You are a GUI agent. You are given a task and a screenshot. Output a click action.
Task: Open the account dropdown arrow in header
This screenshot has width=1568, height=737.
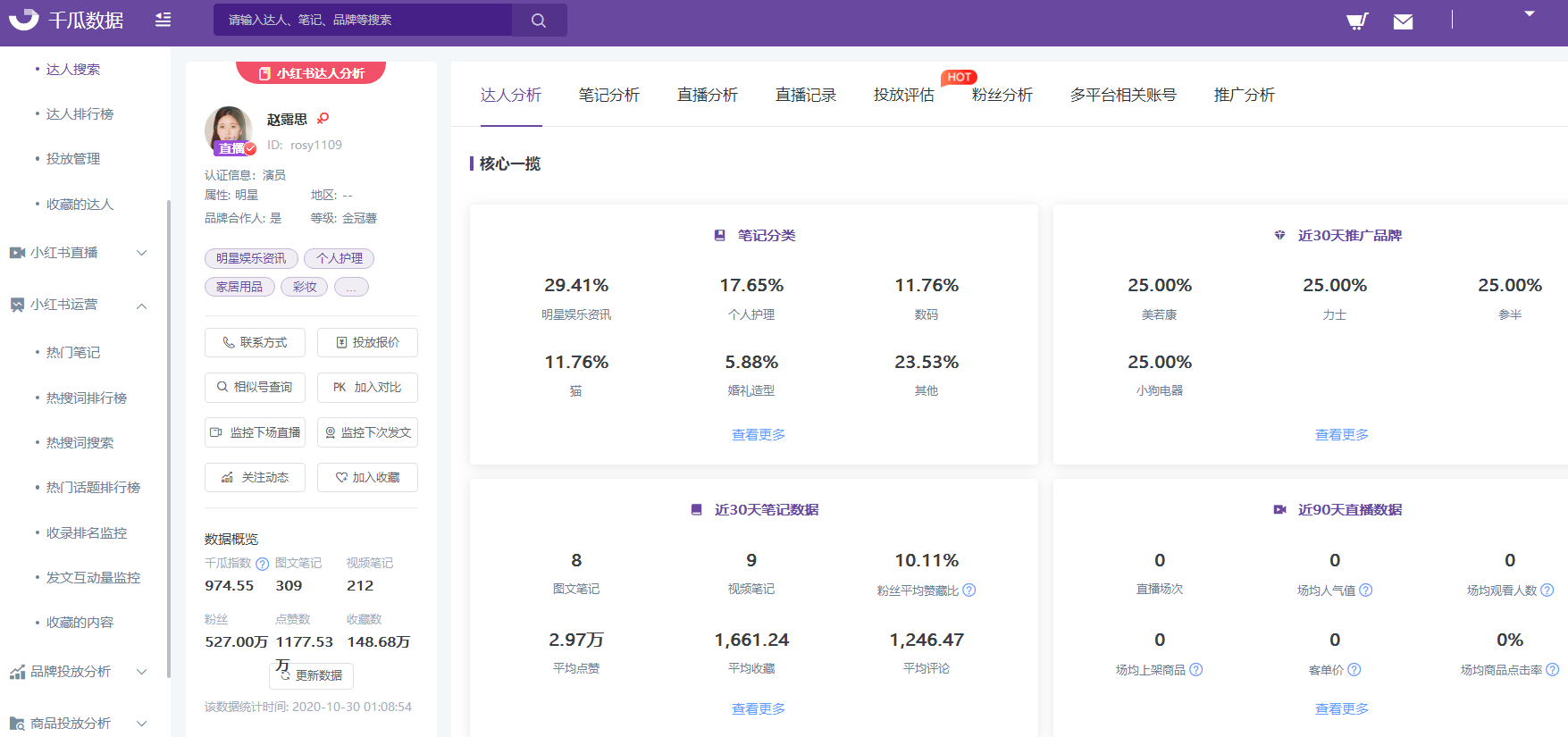pos(1529,13)
